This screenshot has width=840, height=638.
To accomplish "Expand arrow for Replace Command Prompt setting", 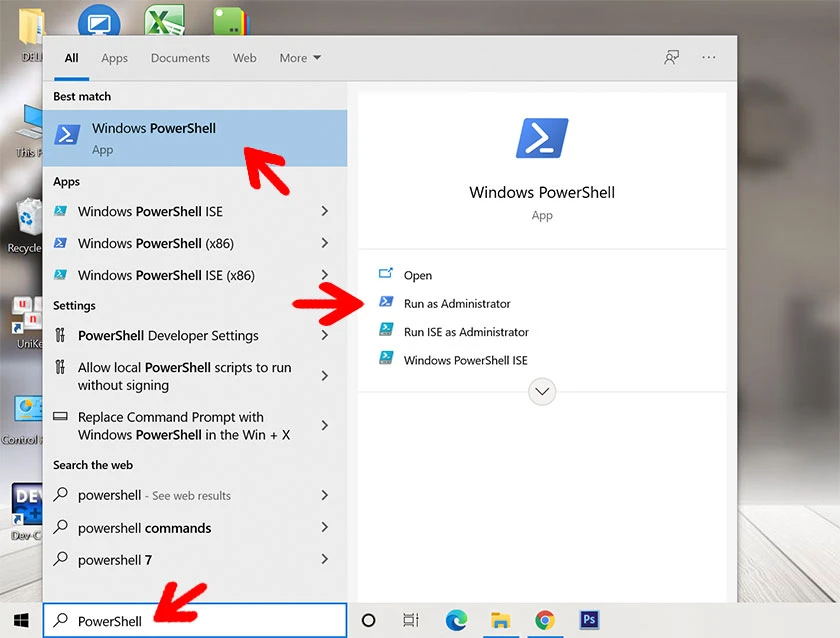I will (x=325, y=425).
